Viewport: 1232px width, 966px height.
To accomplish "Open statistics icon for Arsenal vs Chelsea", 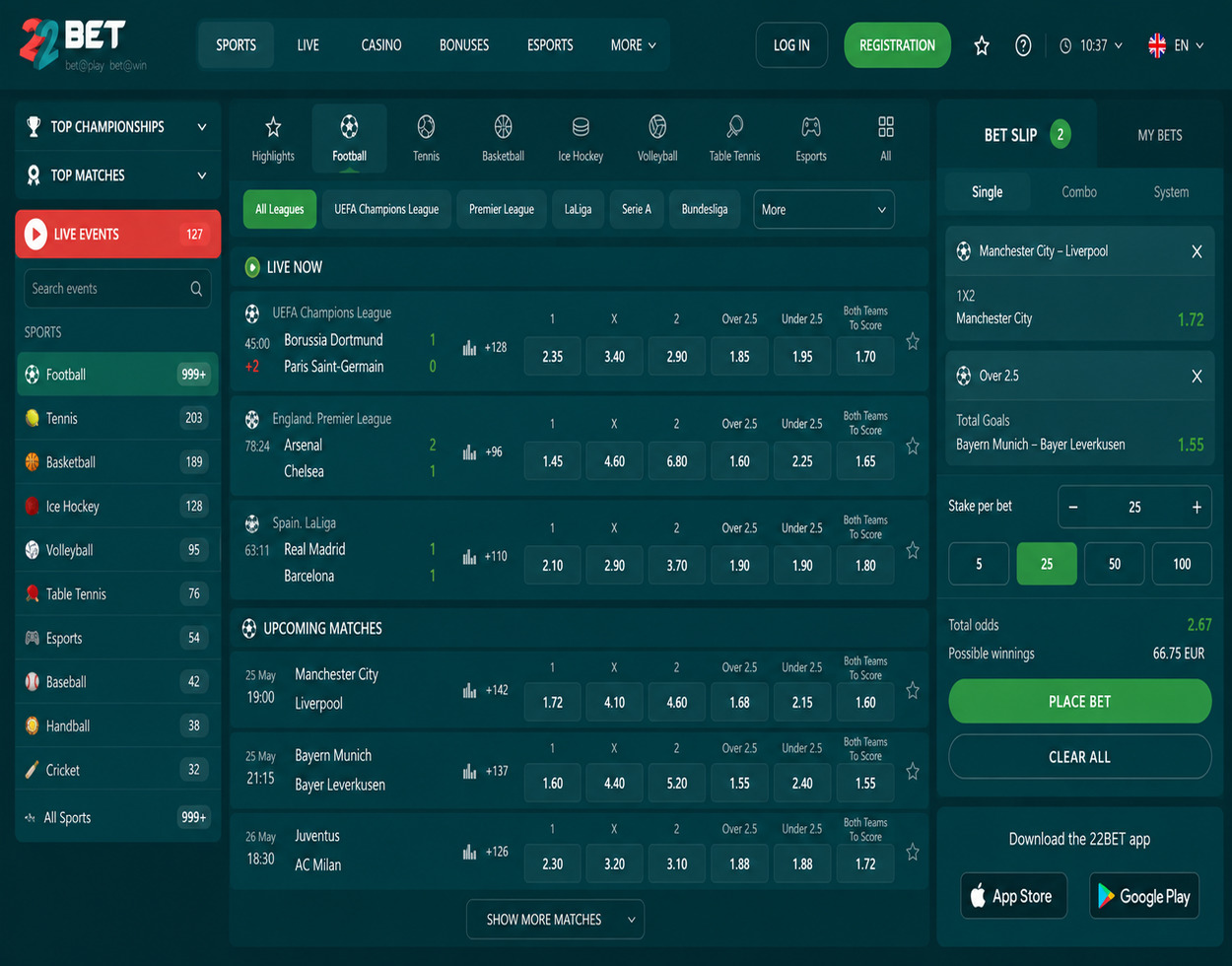I will (469, 452).
